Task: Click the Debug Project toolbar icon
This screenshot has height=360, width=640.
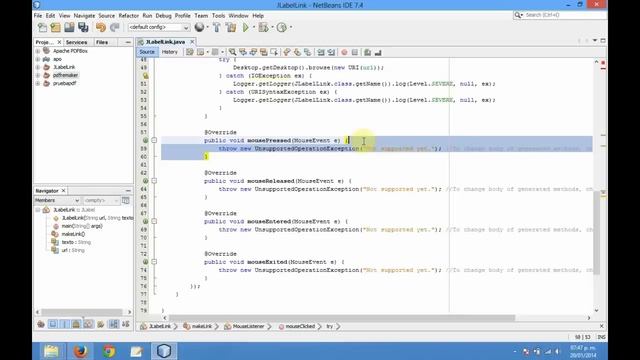Action: click(x=263, y=27)
